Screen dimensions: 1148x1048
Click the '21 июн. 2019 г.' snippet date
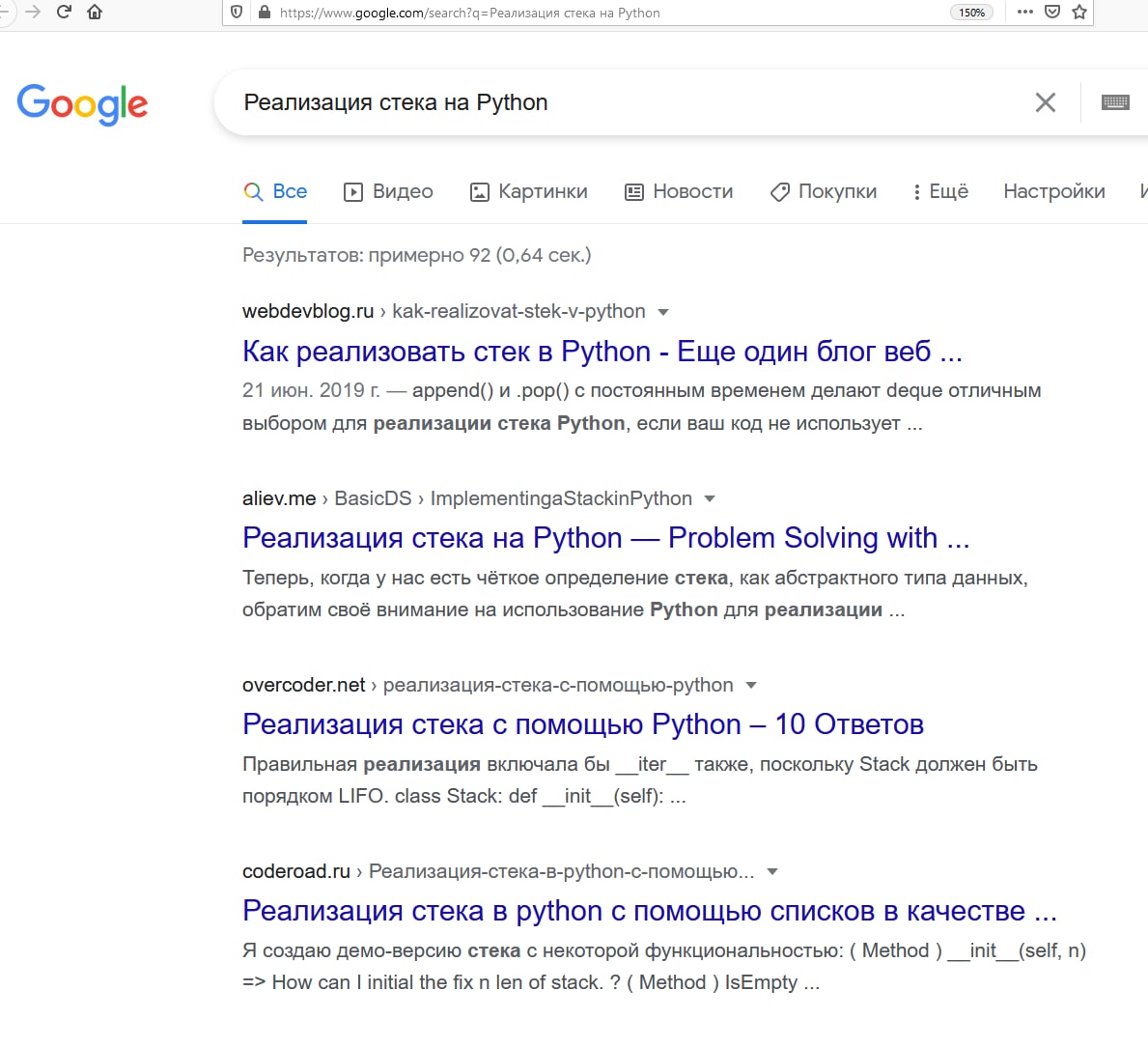311,390
